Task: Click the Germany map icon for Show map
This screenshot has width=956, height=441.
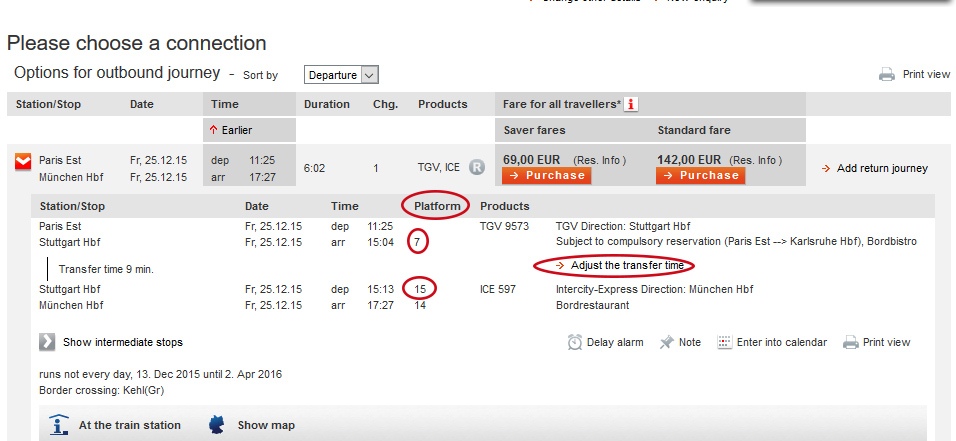Action: point(216,425)
